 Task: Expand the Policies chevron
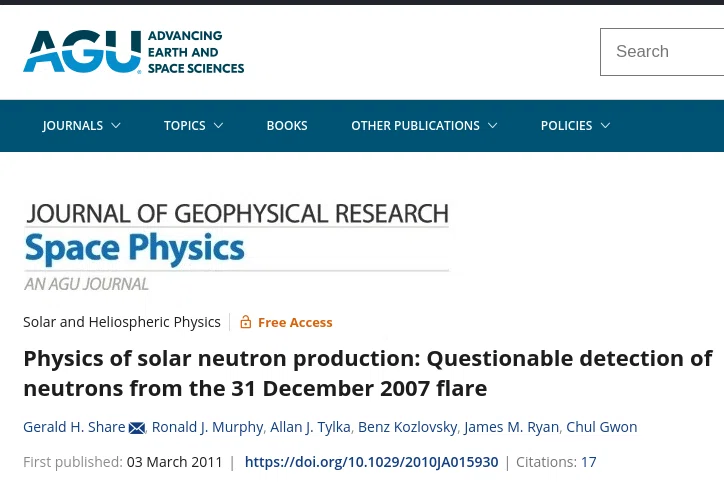click(605, 126)
